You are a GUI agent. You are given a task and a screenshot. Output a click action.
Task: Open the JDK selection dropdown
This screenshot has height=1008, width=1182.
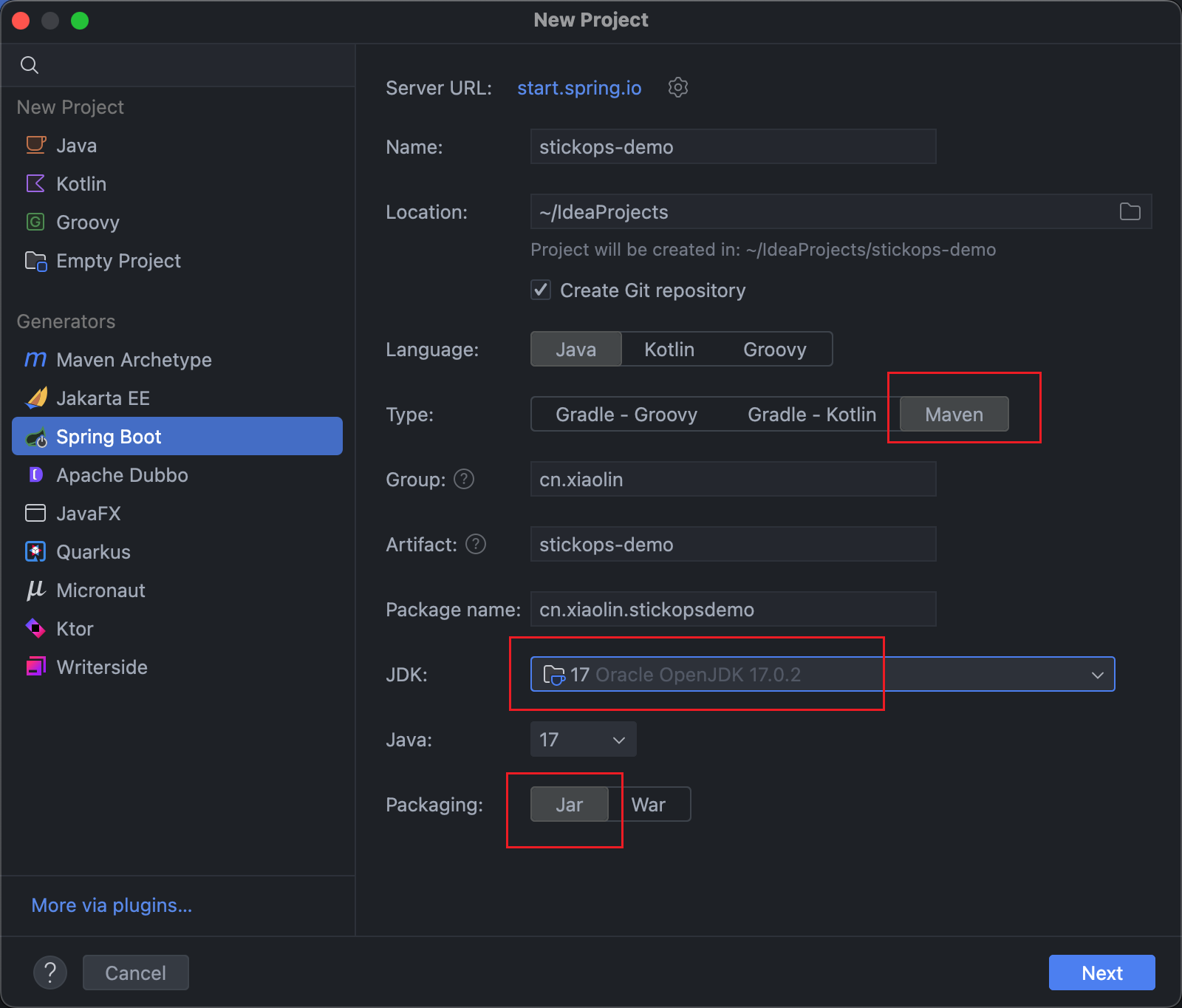[x=1099, y=674]
